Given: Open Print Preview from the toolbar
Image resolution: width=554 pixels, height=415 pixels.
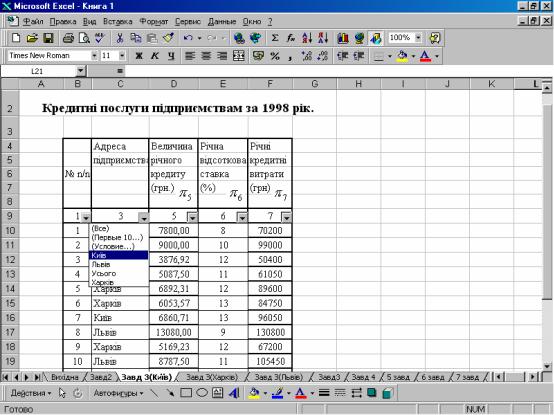Looking at the screenshot, I should pyautogui.click(x=84, y=38).
